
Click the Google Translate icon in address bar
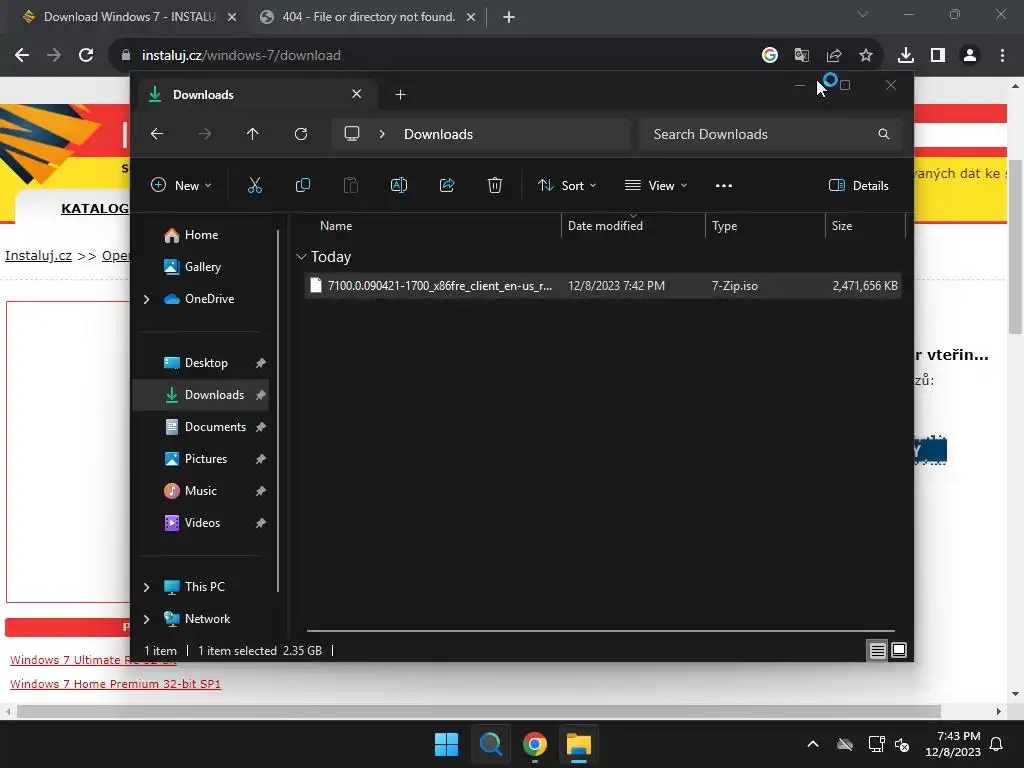tap(802, 55)
